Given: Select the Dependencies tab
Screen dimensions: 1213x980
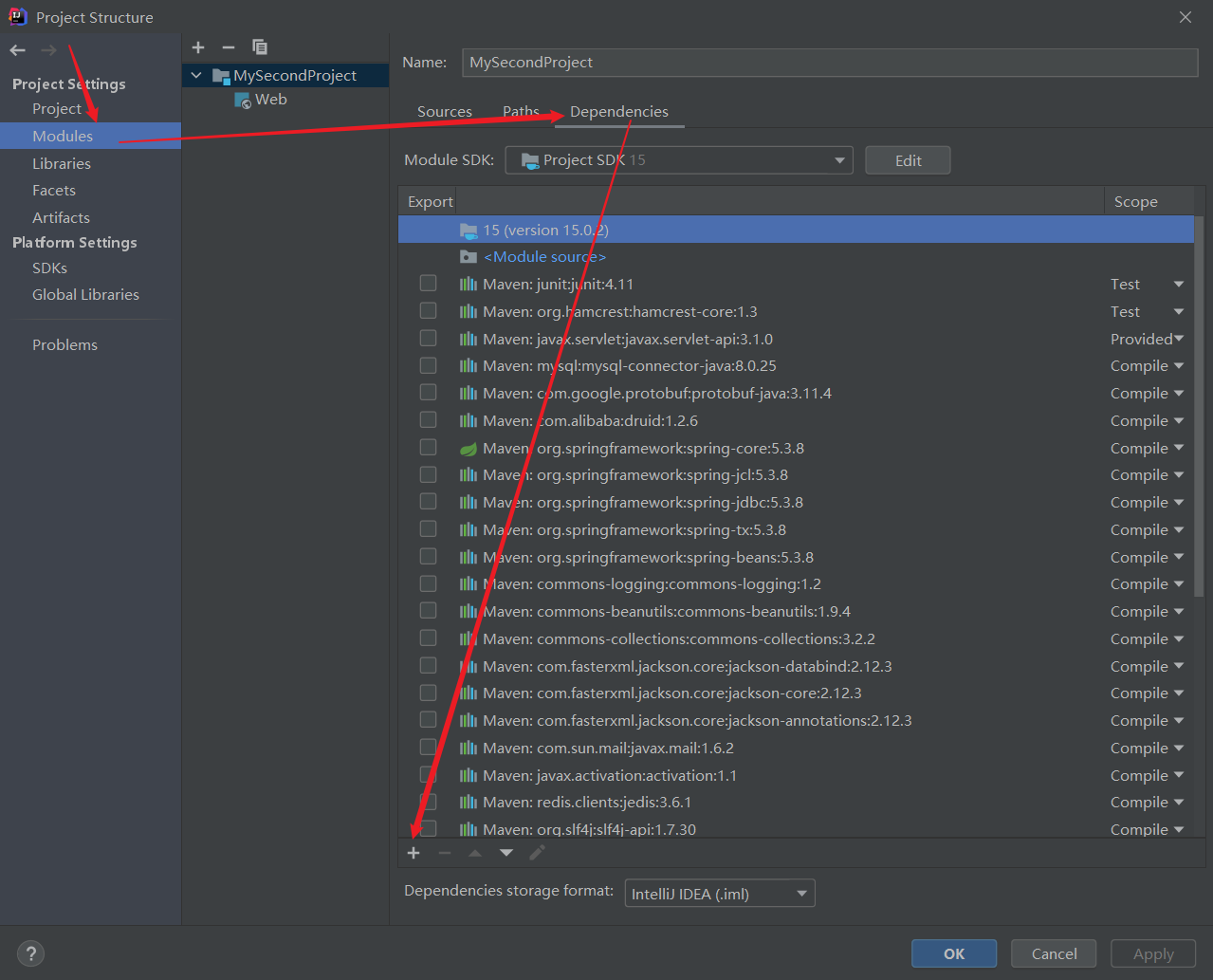Looking at the screenshot, I should click(x=619, y=112).
